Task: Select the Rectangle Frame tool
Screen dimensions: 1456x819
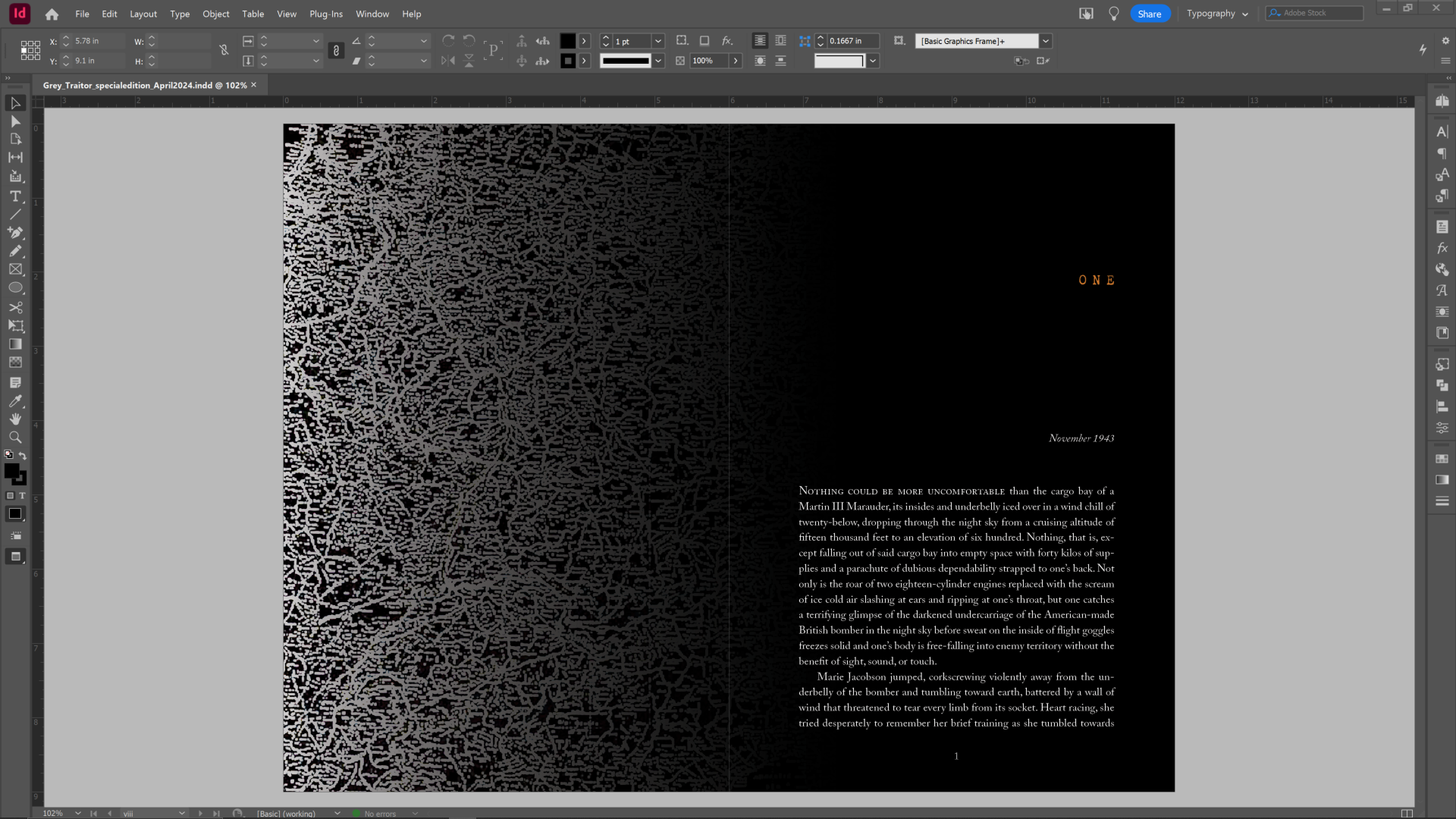Action: [x=15, y=269]
